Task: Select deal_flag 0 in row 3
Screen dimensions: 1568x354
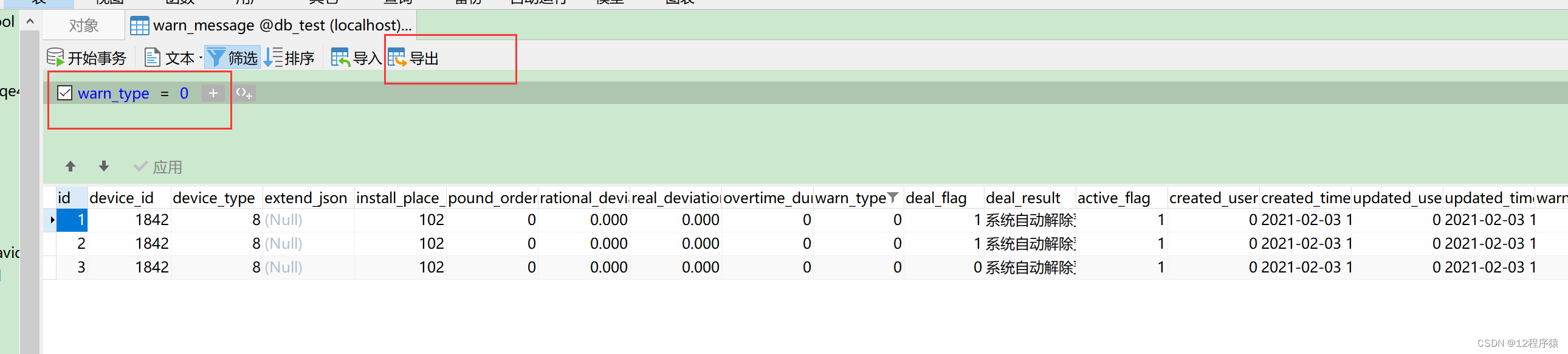Action: click(x=943, y=268)
